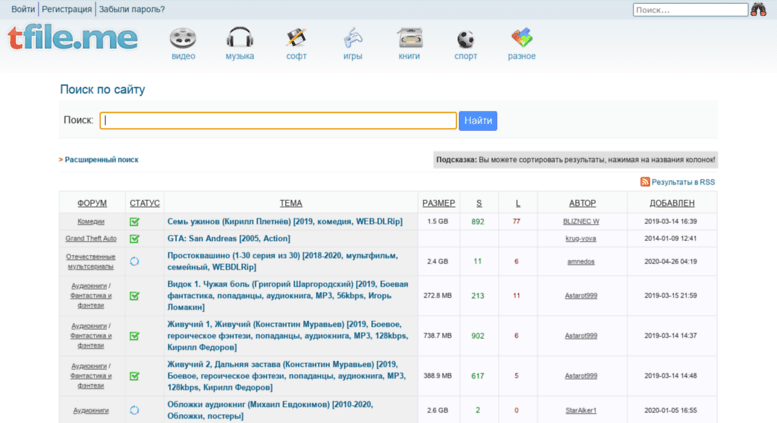The width and height of the screenshot is (777, 423).
Task: Sort results by РАЗМЕР column
Action: (x=439, y=203)
